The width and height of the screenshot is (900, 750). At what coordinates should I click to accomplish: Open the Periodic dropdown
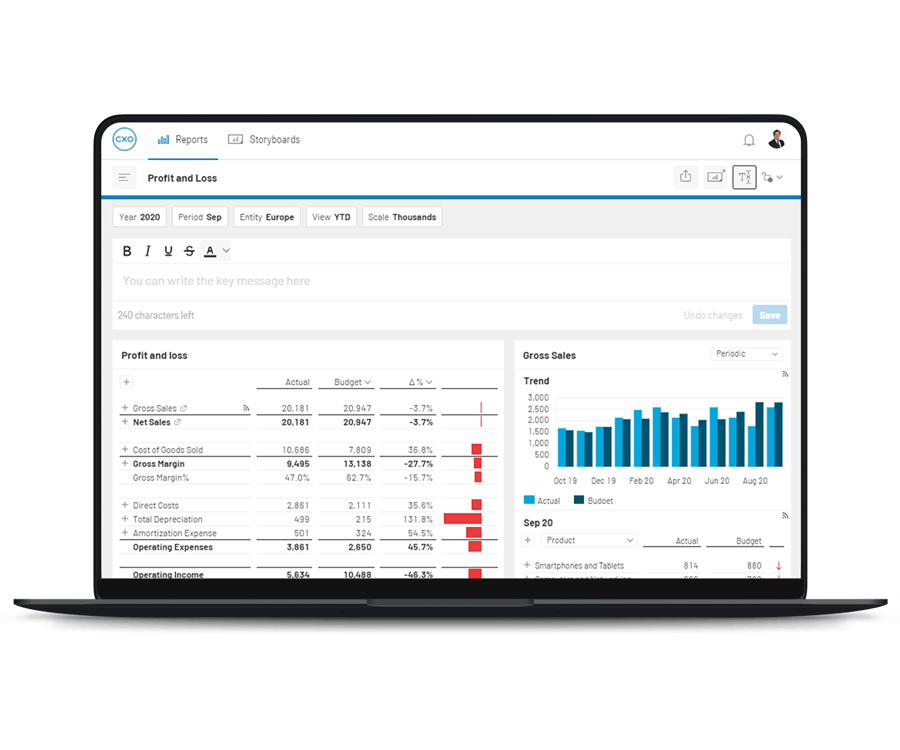746,354
